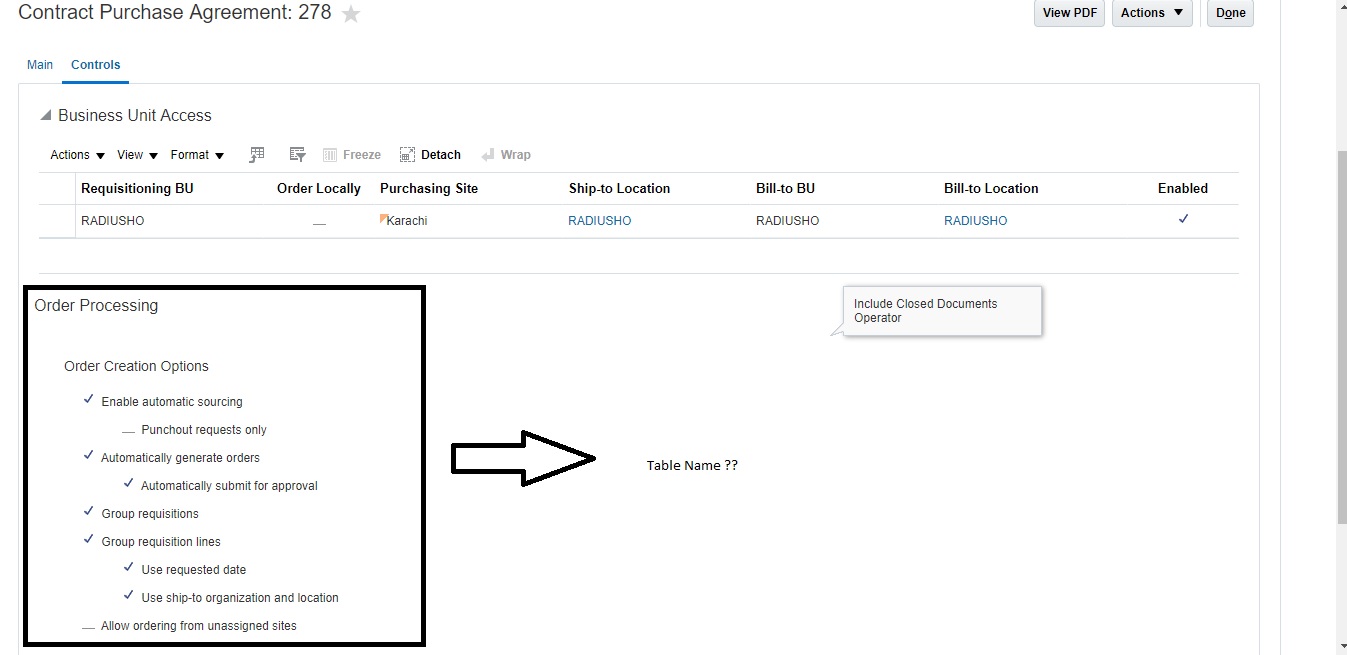The width and height of the screenshot is (1347, 655).
Task: Open the table Actions dropdown menu
Action: [78, 155]
